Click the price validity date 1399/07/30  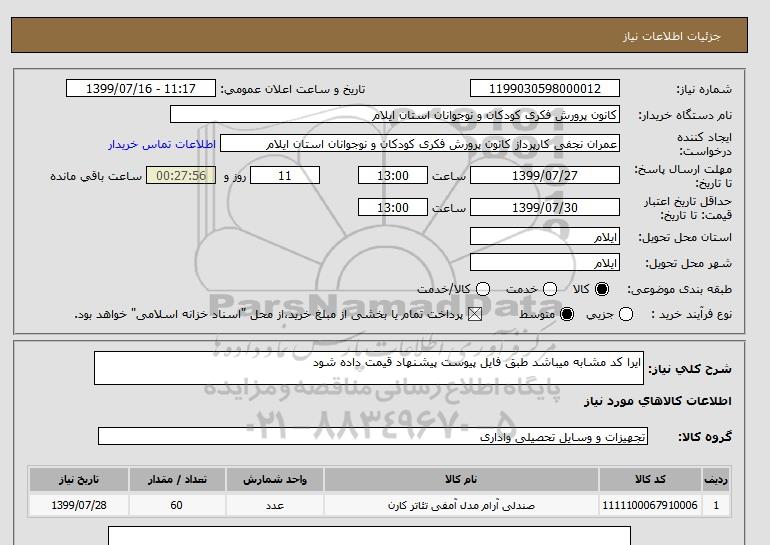click(x=545, y=207)
